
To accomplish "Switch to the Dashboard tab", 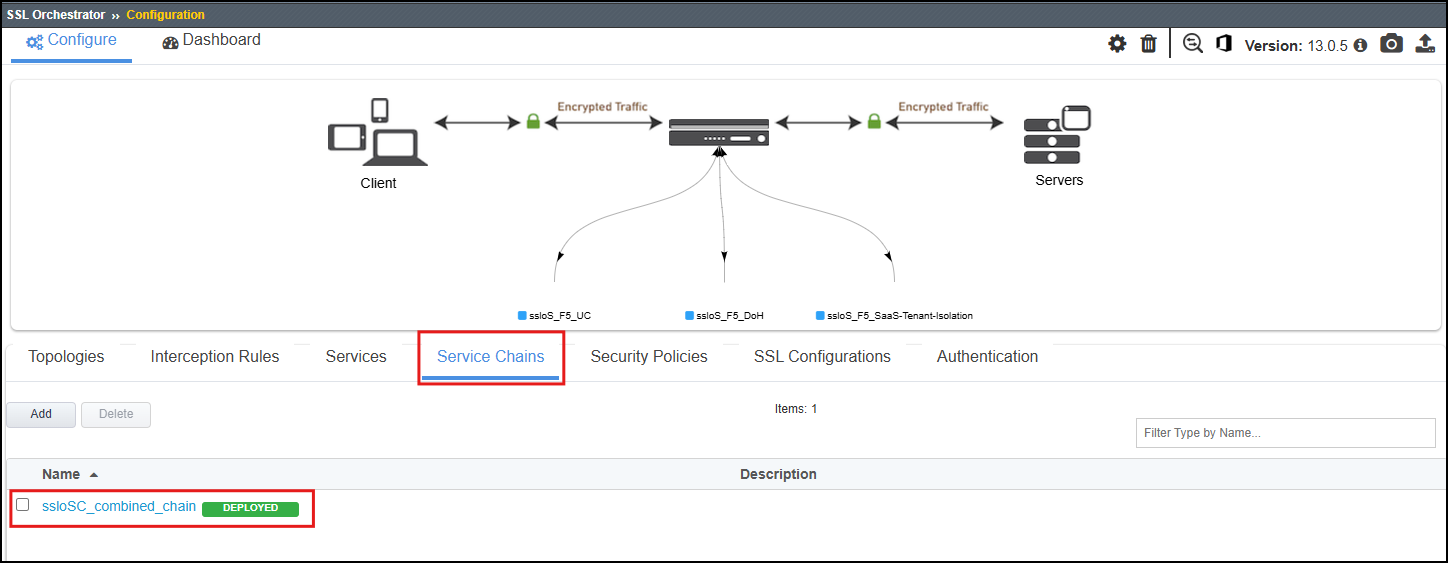I will (211, 41).
